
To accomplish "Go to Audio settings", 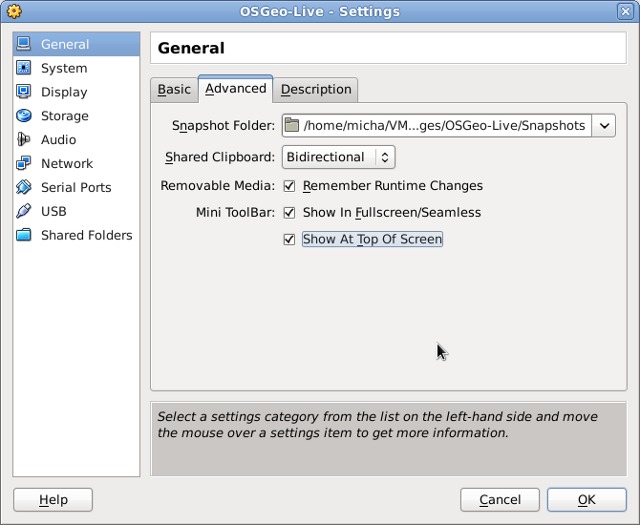I will click(76, 140).
